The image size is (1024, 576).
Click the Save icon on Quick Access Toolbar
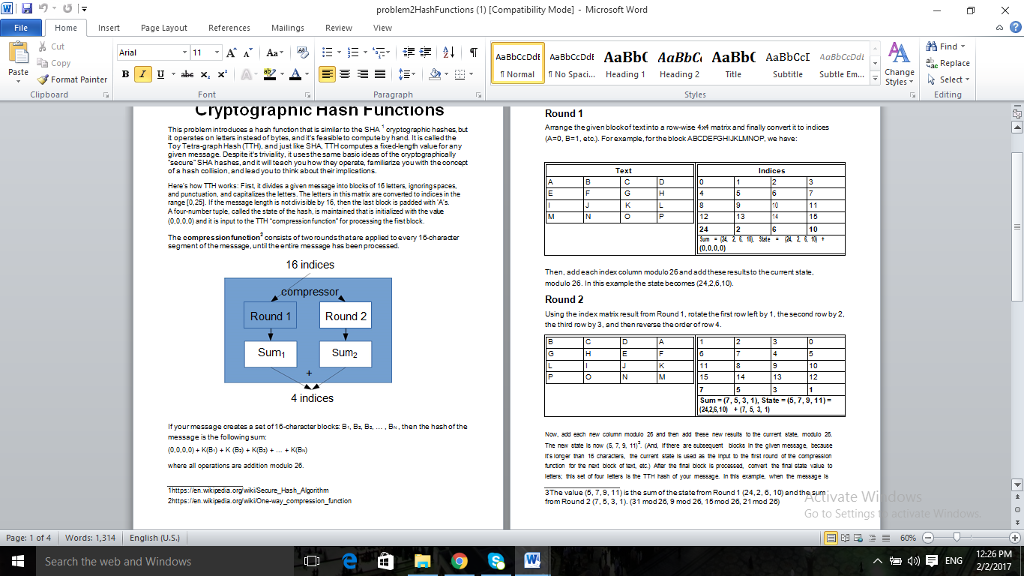(26, 8)
